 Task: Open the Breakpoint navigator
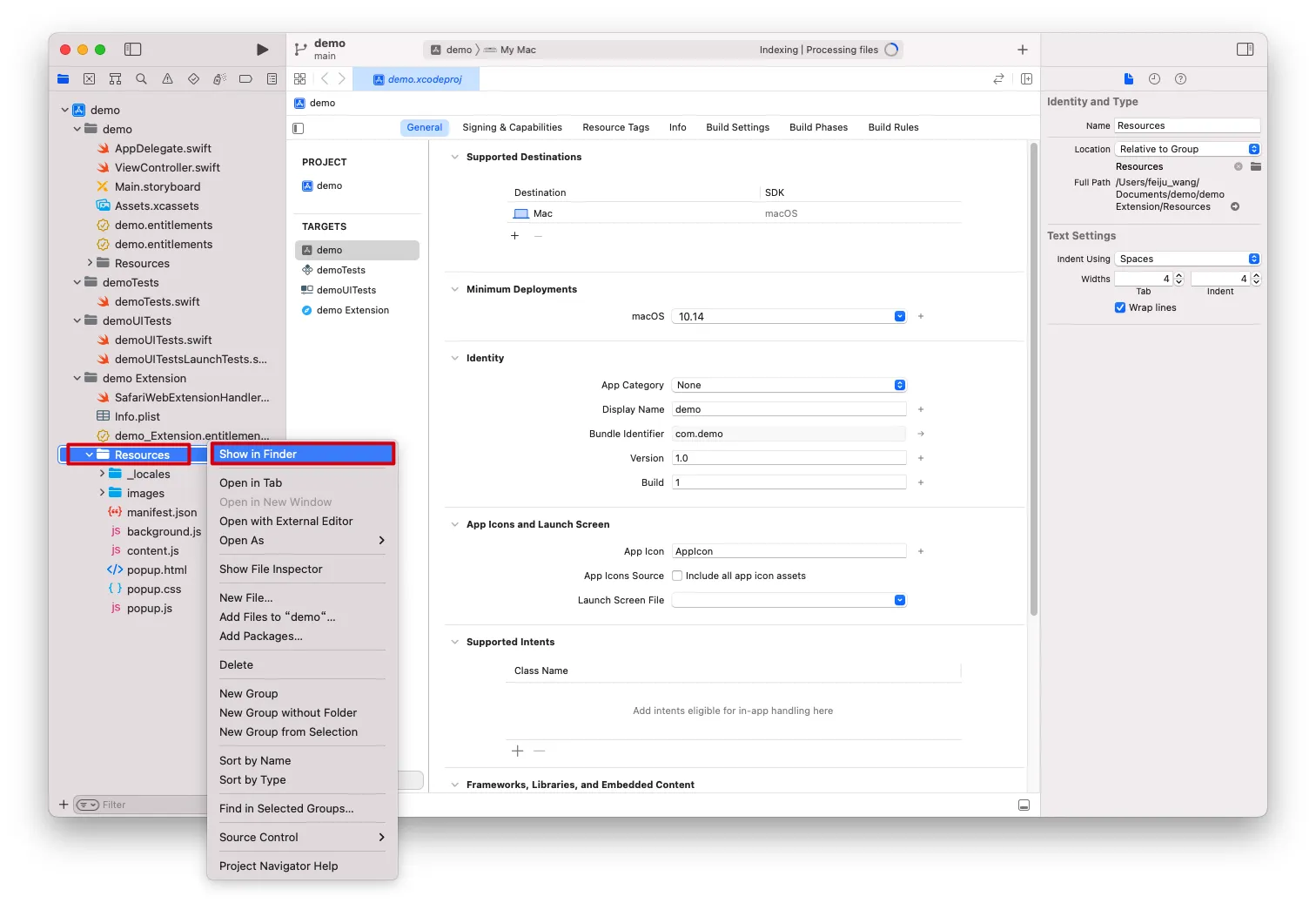[245, 79]
